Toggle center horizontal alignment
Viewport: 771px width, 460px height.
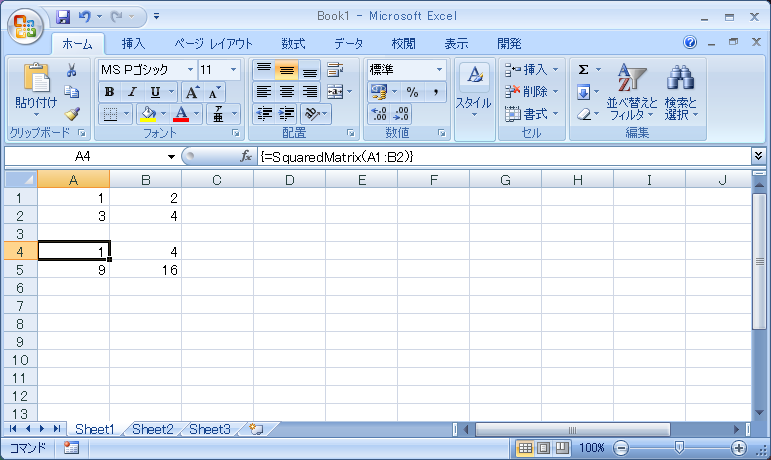(287, 92)
